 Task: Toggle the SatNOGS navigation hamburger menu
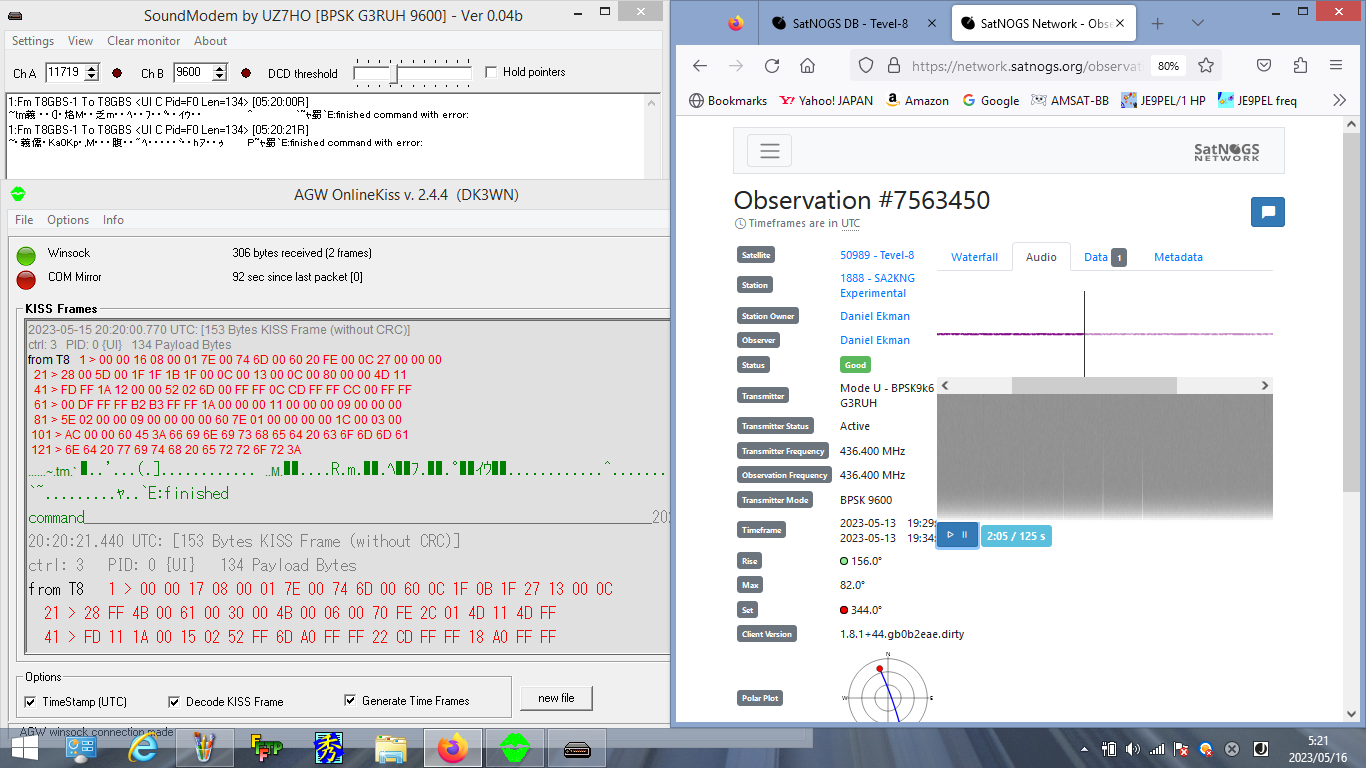pyautogui.click(x=769, y=151)
